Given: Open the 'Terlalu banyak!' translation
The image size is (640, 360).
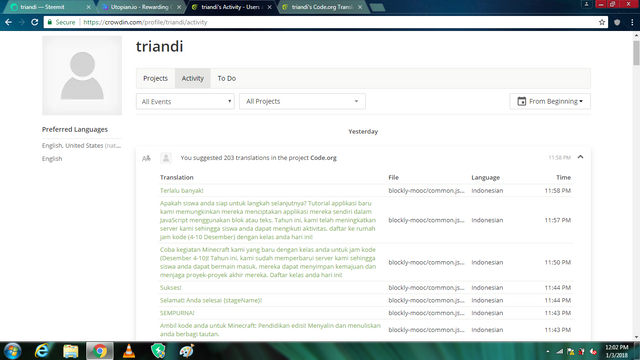Looking at the screenshot, I should (182, 191).
